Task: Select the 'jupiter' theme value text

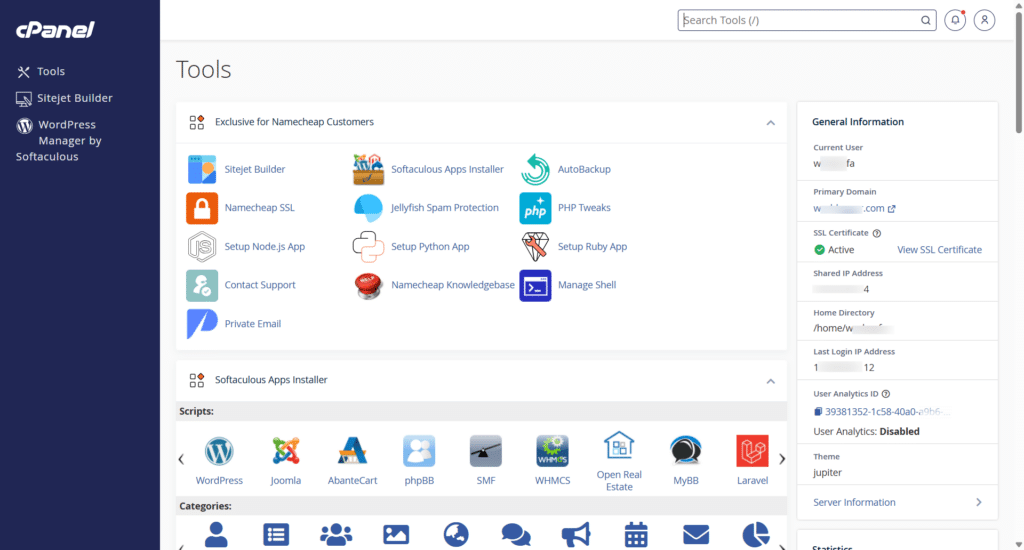Action: [827, 473]
